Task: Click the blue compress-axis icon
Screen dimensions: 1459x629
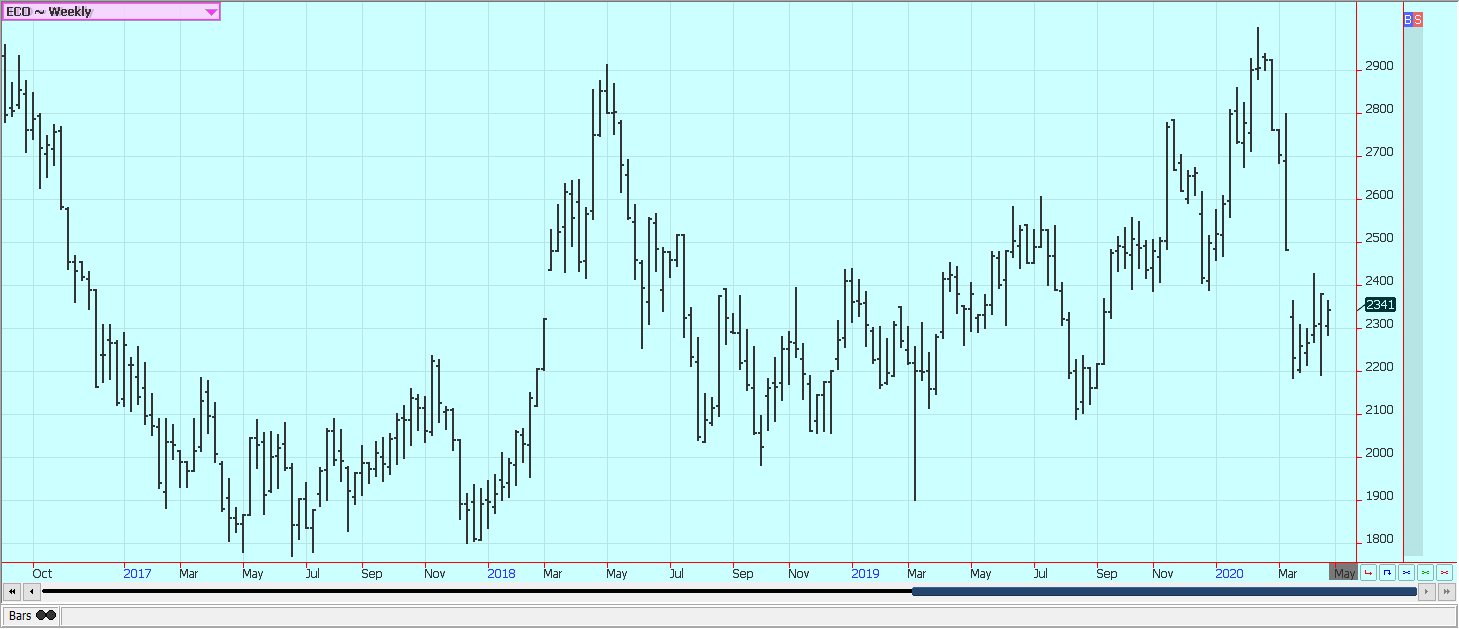Action: coord(1406,572)
